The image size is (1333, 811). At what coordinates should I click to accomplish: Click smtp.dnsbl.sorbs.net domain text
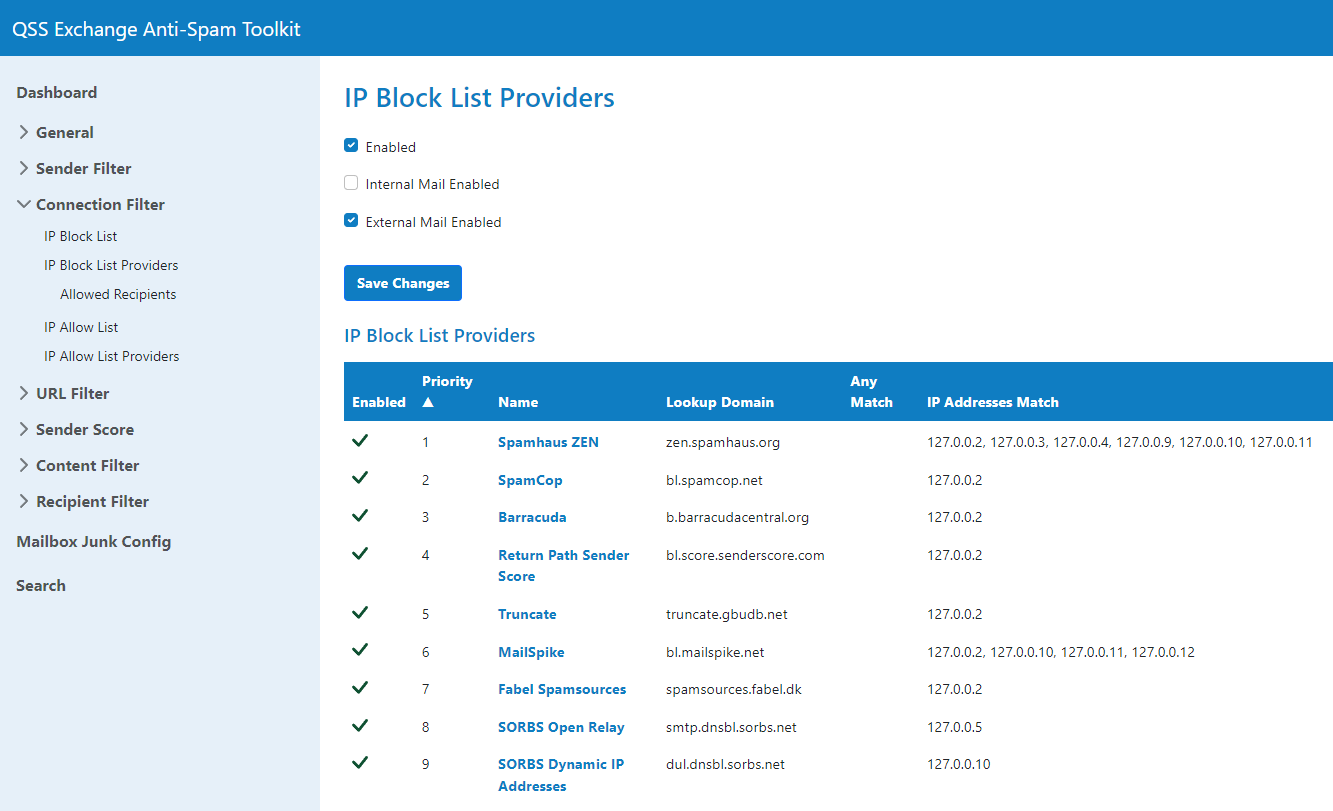click(x=731, y=727)
